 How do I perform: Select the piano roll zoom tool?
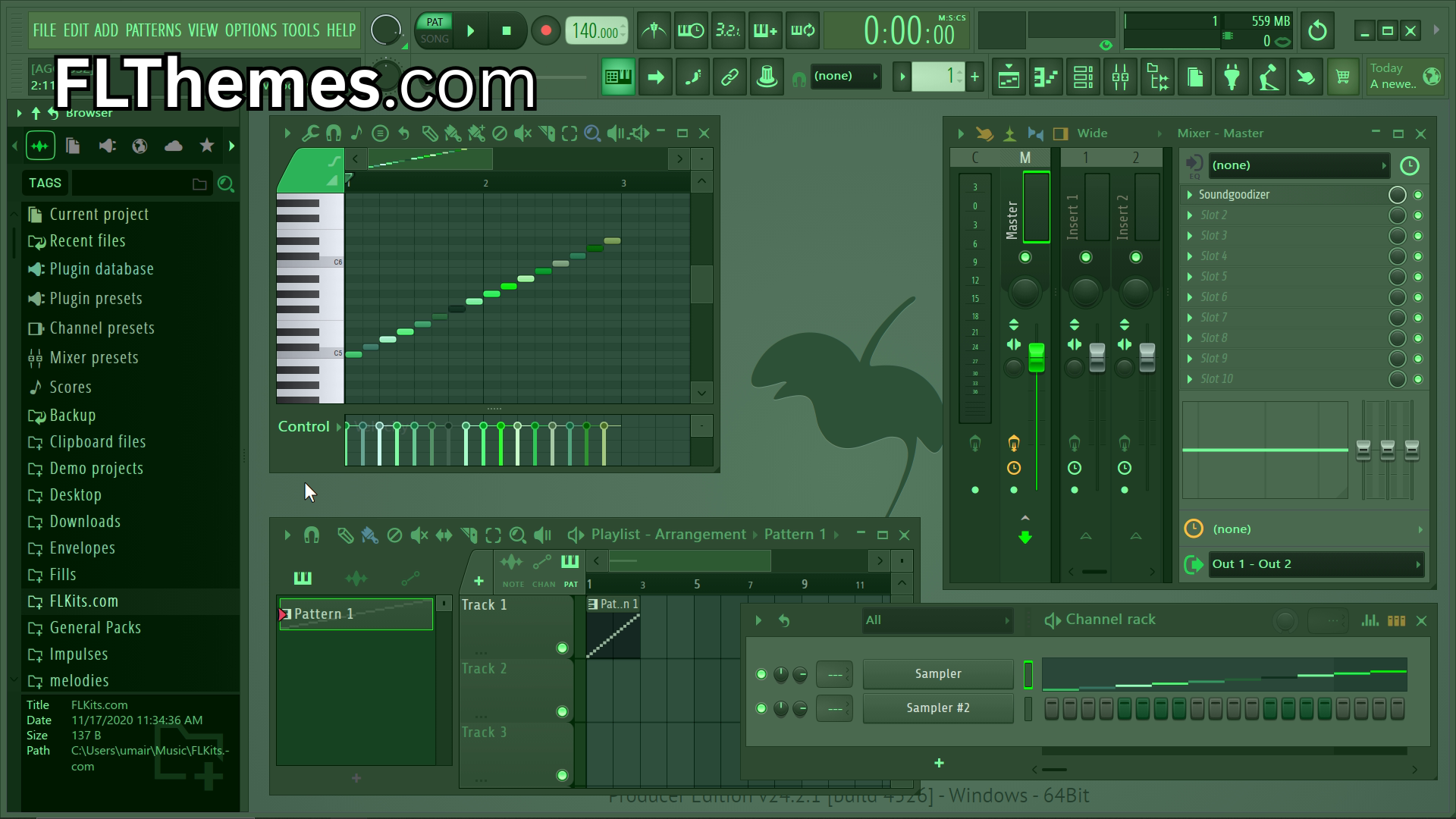[x=592, y=133]
